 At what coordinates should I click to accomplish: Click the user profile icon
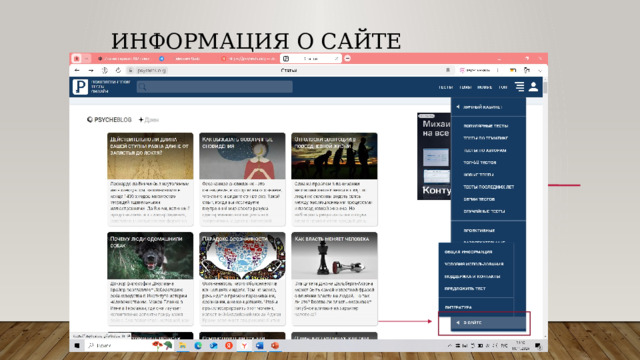coord(533,87)
